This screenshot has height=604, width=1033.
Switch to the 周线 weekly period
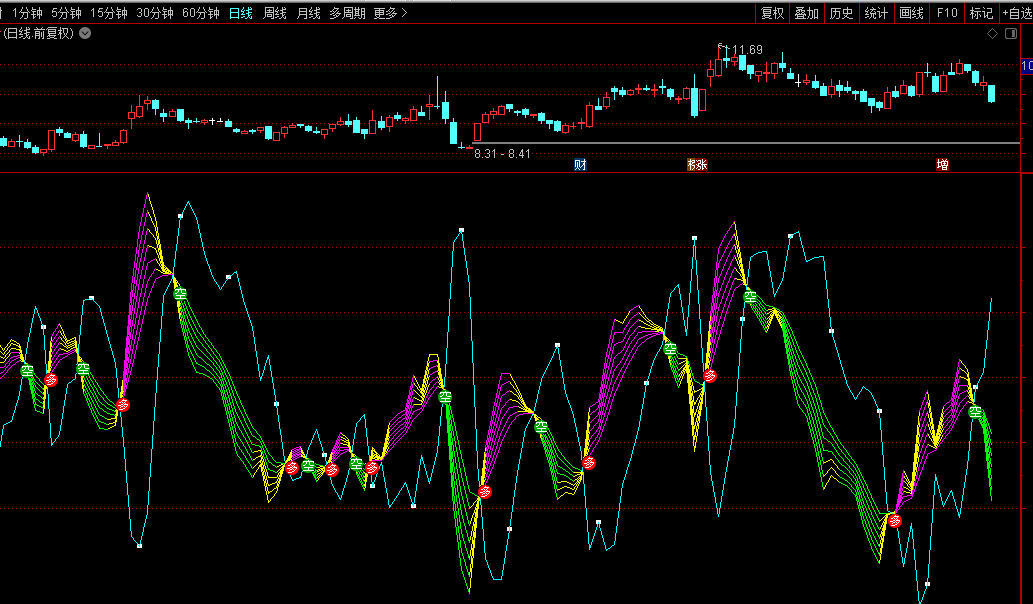click(x=274, y=13)
